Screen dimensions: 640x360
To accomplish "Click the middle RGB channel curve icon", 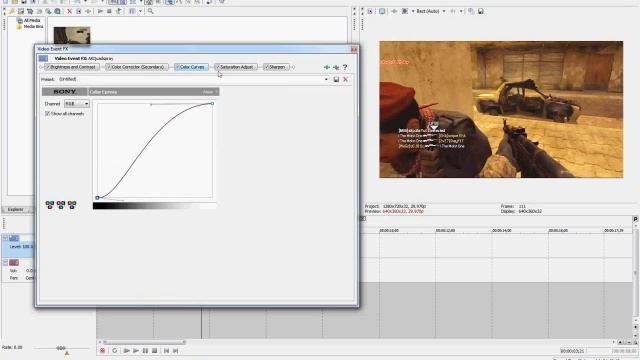I will tap(61, 204).
